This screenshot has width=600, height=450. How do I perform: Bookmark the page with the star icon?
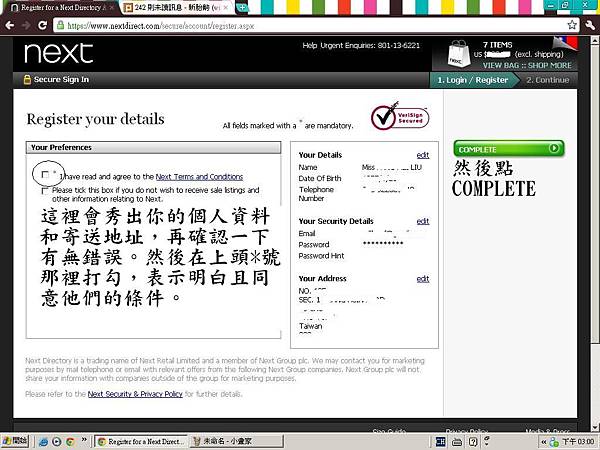pyautogui.click(x=572, y=25)
